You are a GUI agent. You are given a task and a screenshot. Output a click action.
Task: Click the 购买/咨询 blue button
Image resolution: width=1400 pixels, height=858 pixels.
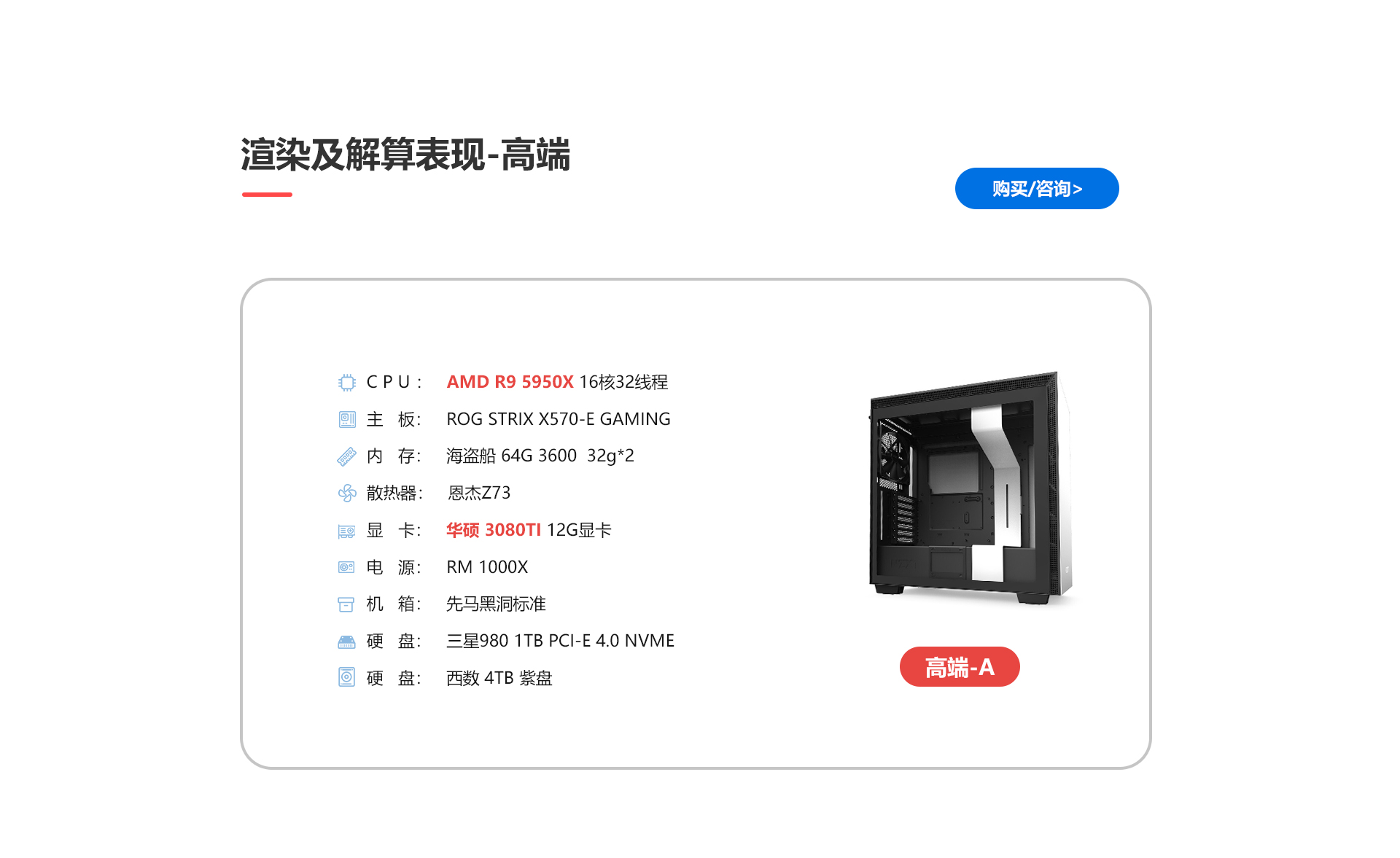[x=1036, y=189]
